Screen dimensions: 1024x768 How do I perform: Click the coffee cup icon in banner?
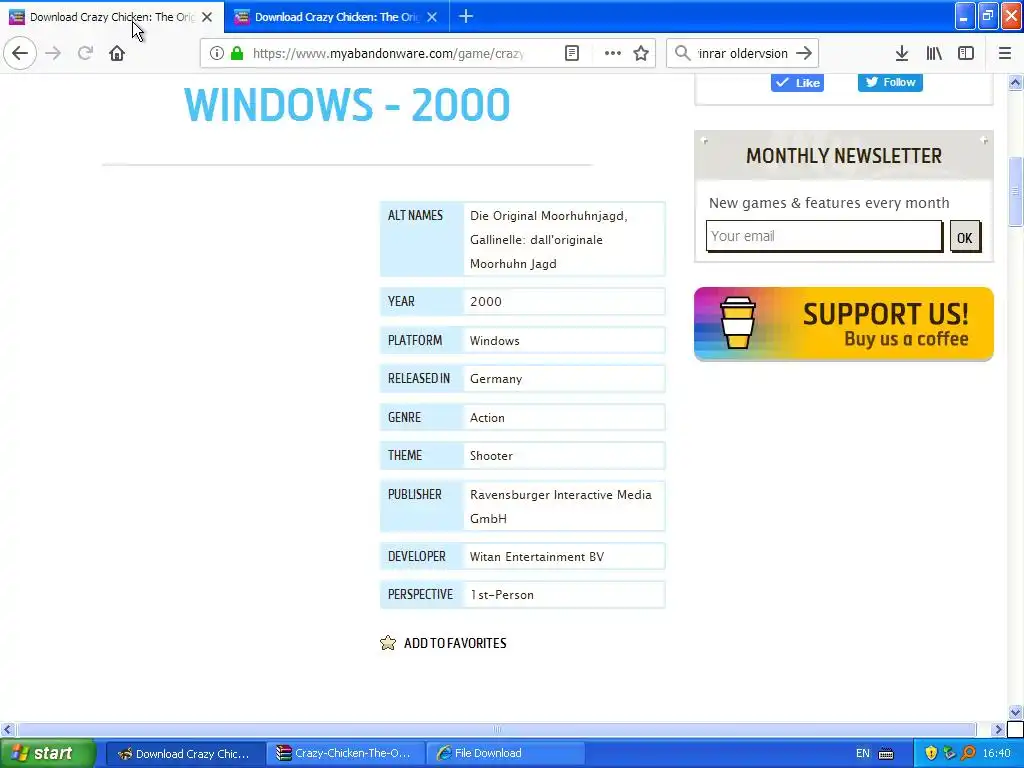[737, 323]
